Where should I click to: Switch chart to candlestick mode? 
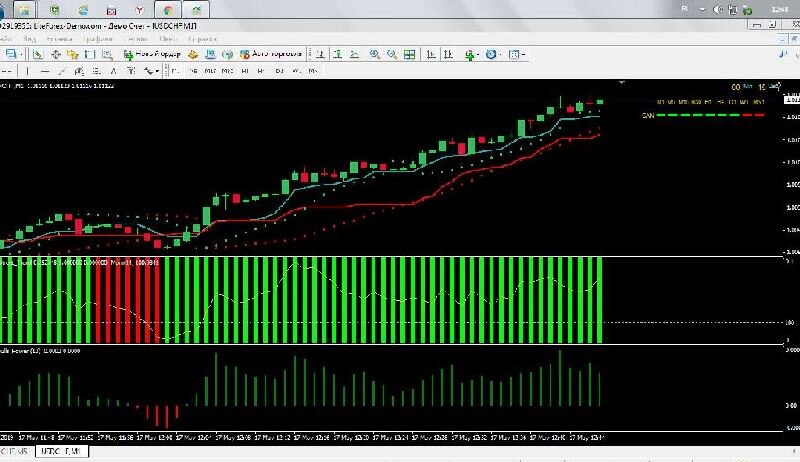tap(337, 54)
